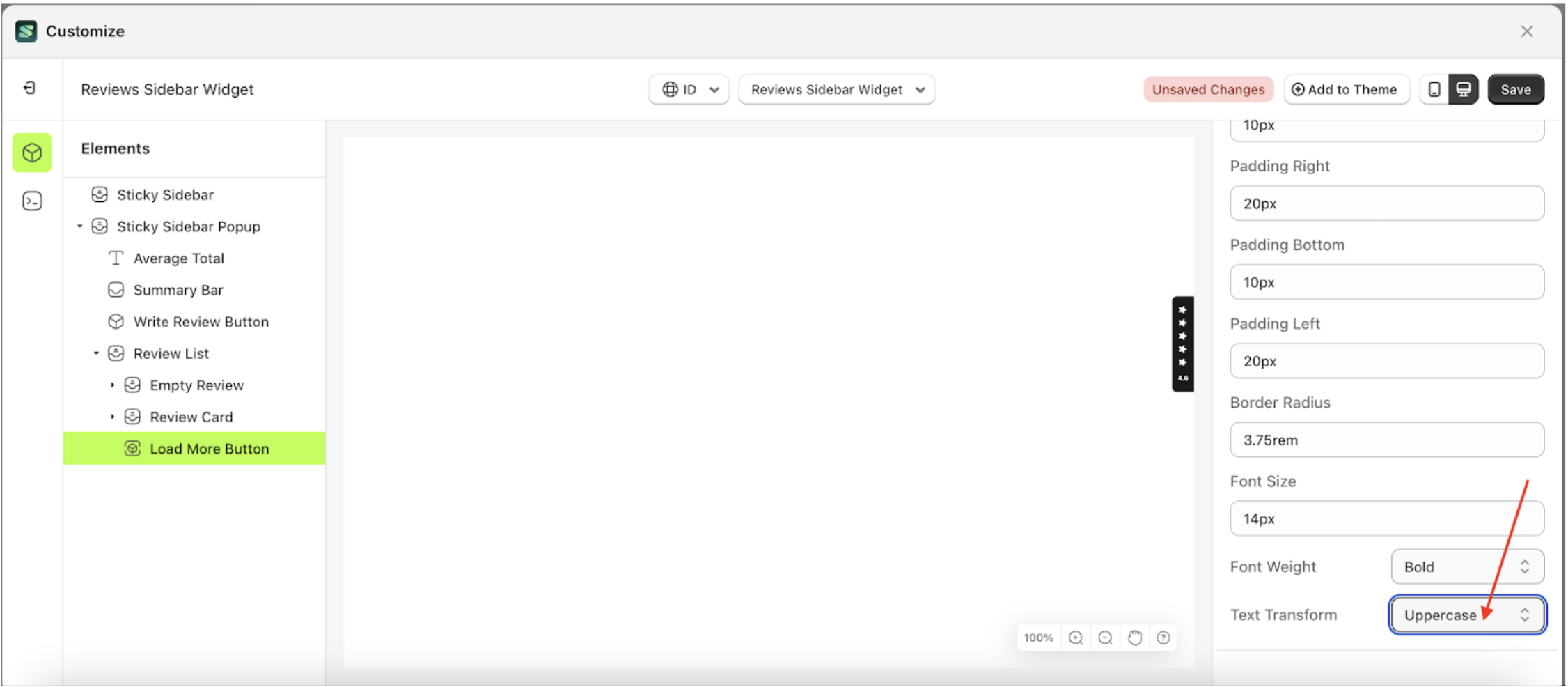Expand the Empty Review element
The width and height of the screenshot is (1568, 687).
[x=113, y=385]
